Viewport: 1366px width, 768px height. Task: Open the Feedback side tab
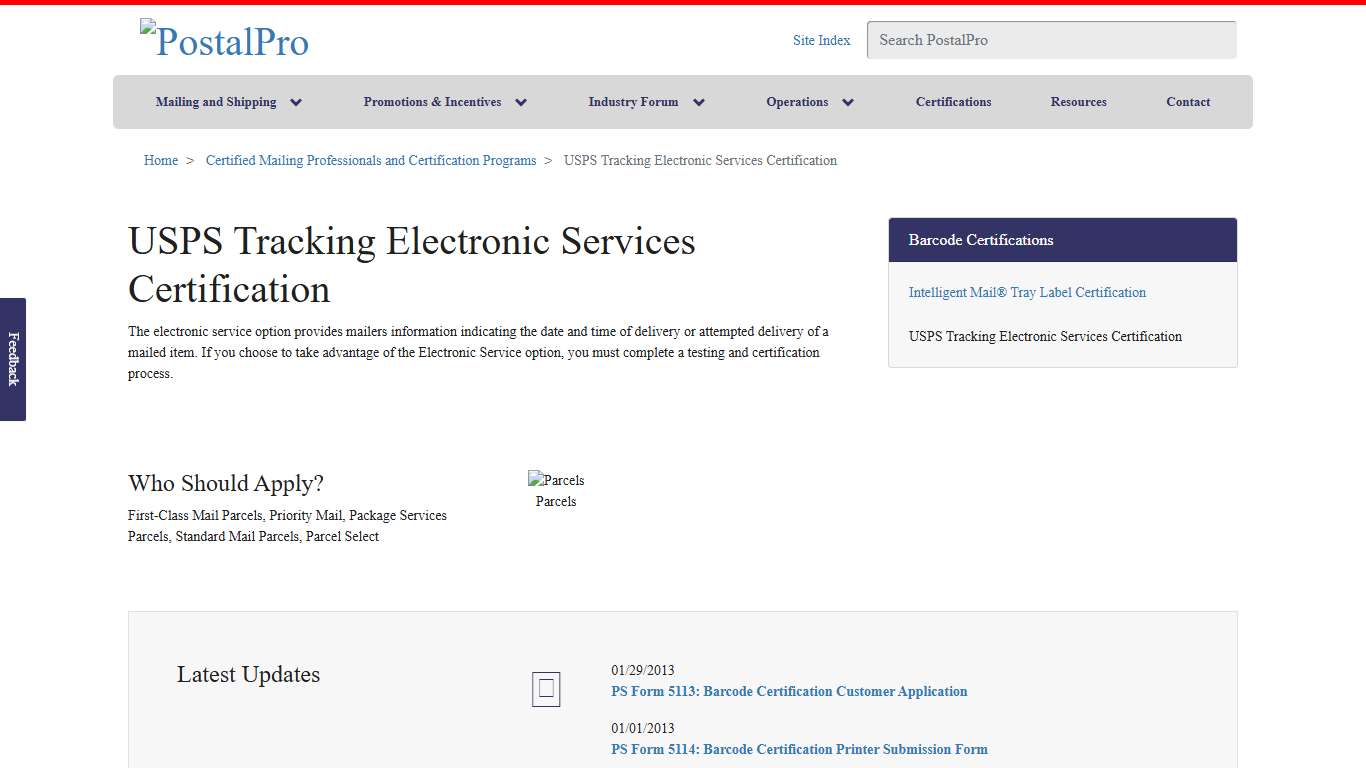tap(12, 360)
